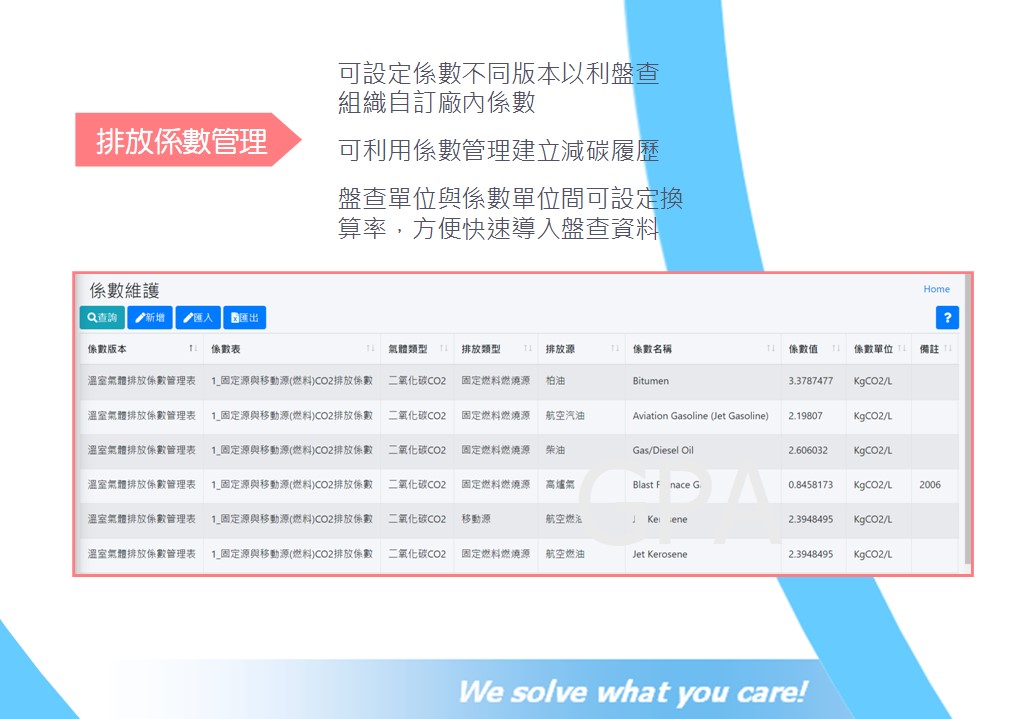Sort by the 排放類型 column sort arrows
This screenshot has width=1024, height=719.
pyautogui.click(x=527, y=349)
